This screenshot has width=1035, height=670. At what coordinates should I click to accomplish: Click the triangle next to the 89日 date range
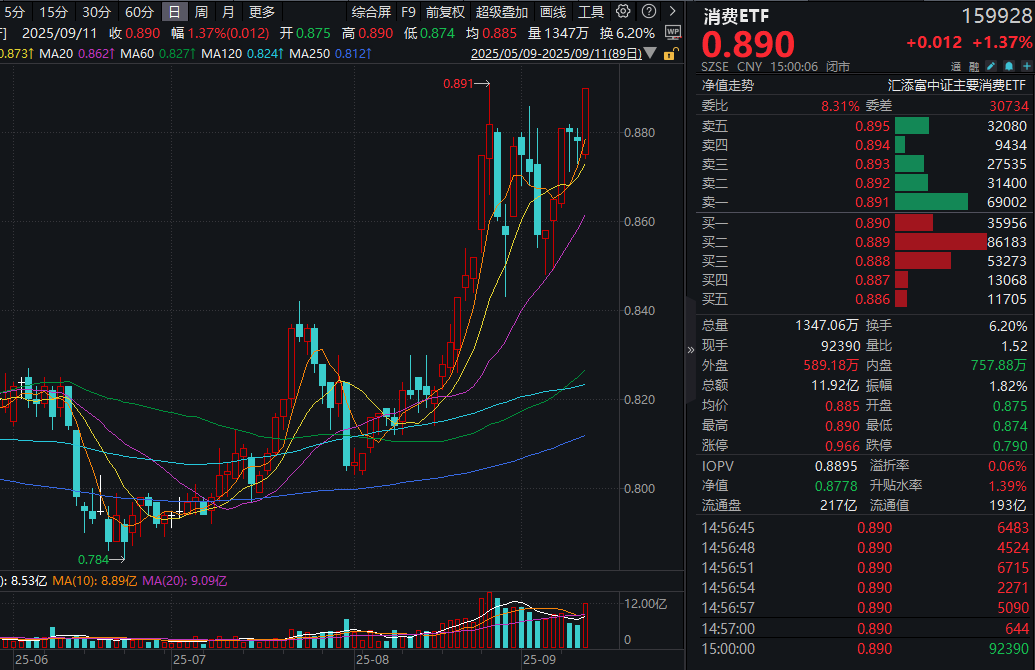pos(650,53)
